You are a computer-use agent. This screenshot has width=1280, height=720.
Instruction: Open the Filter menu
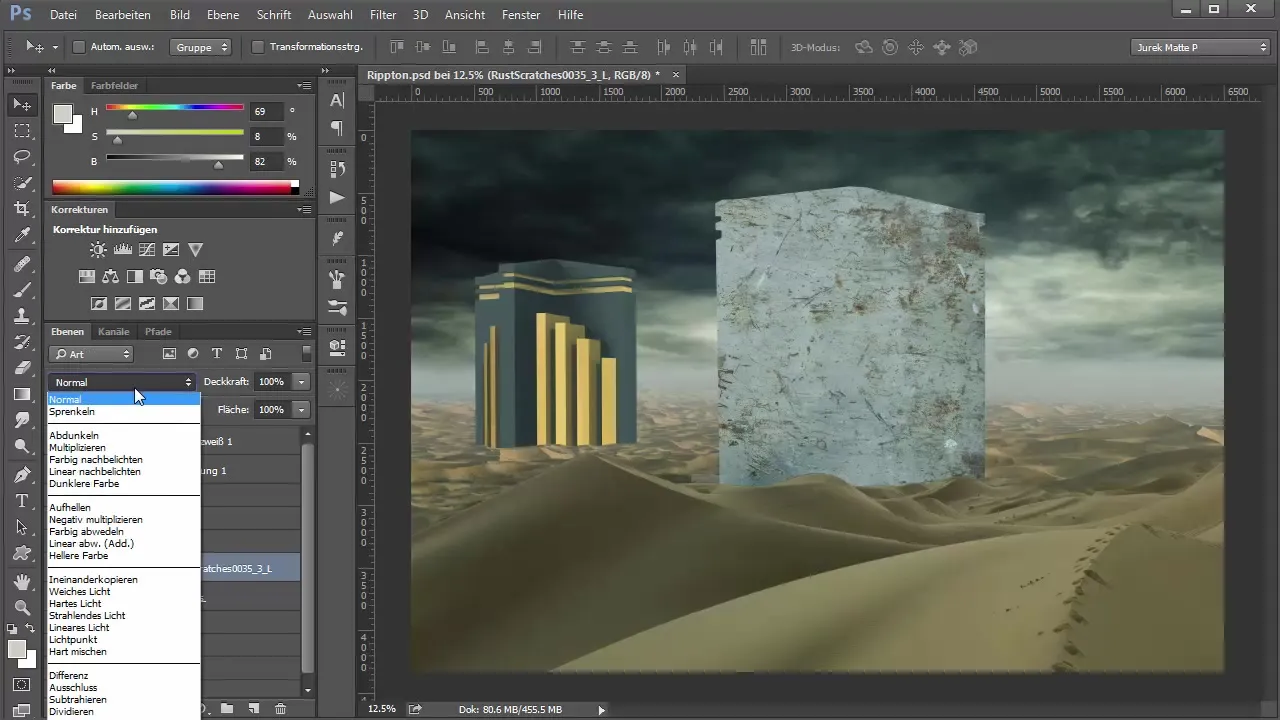click(x=382, y=15)
